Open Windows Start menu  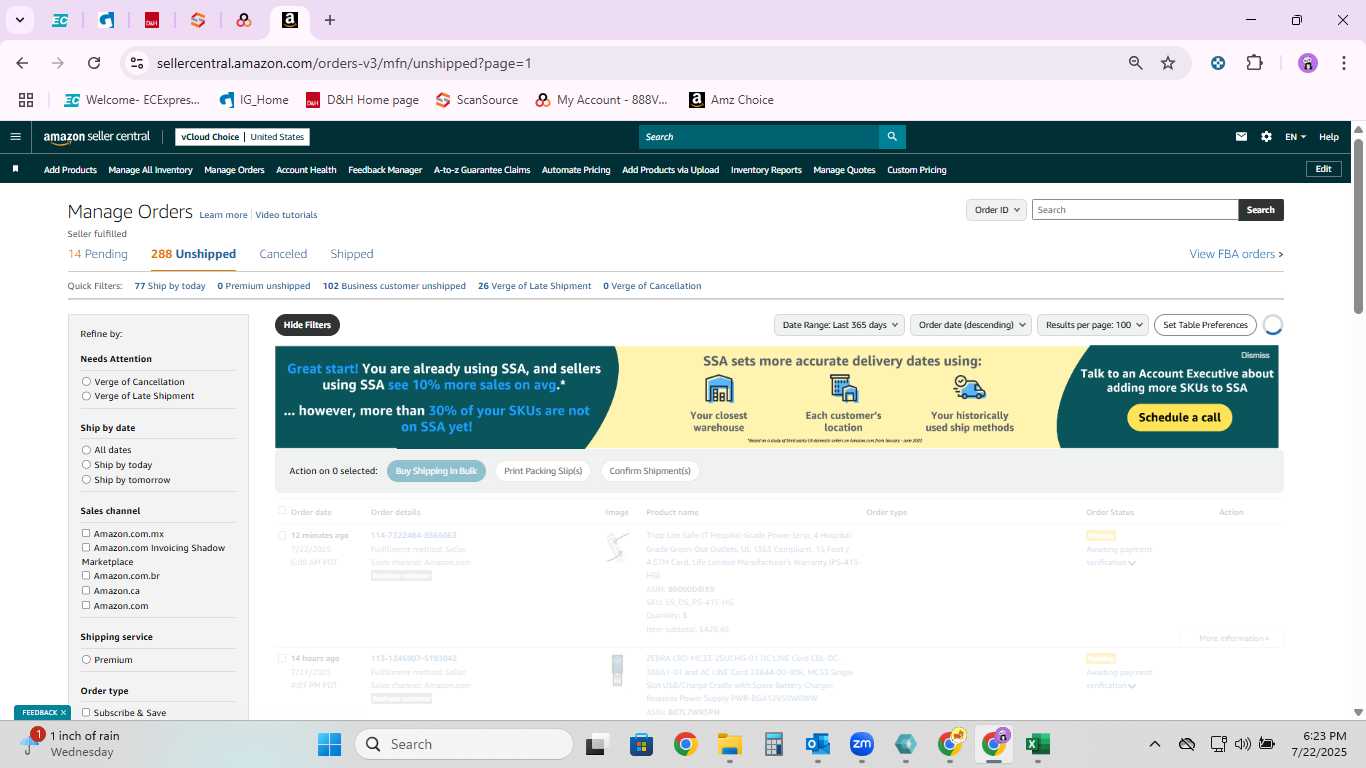[329, 744]
